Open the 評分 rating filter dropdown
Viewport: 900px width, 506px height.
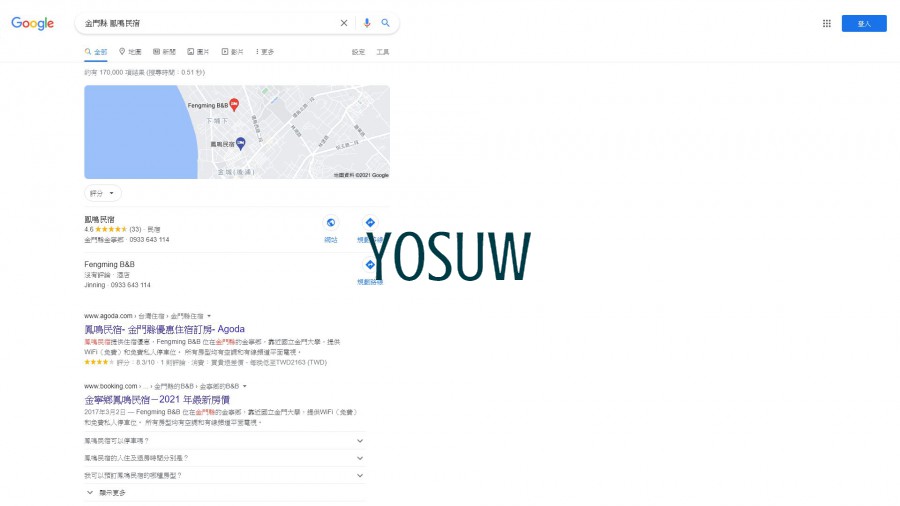point(102,193)
